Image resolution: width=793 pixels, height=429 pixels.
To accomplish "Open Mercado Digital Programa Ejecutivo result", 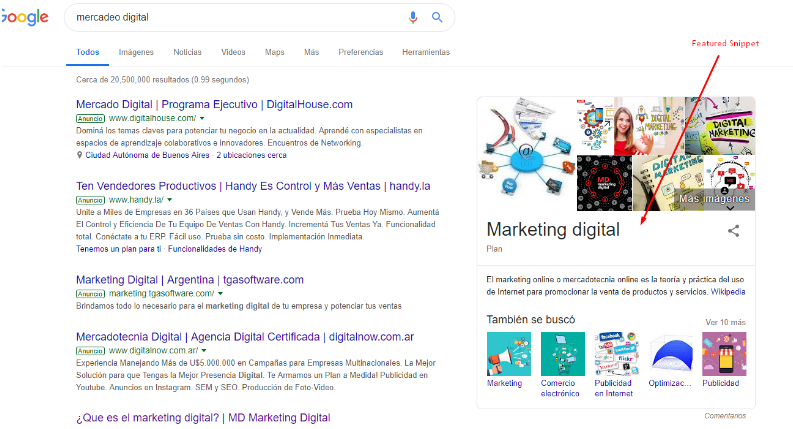I will click(214, 105).
